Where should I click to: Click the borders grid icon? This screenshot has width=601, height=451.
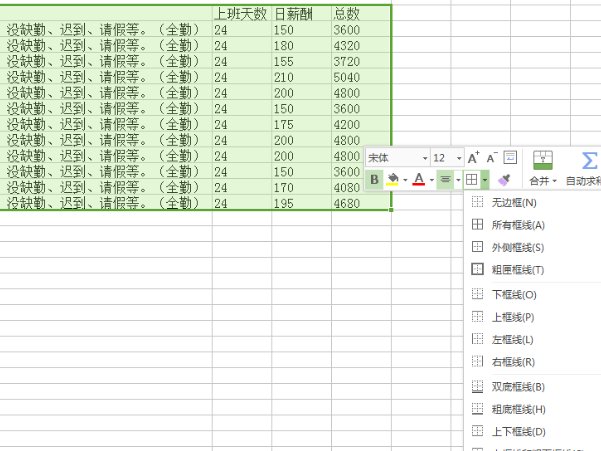[472, 179]
